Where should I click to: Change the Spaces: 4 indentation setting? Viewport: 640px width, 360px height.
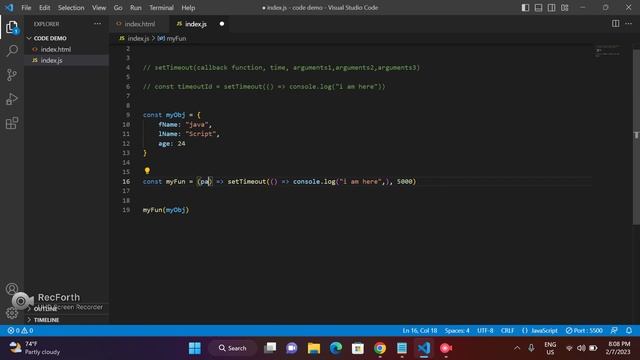tap(457, 331)
